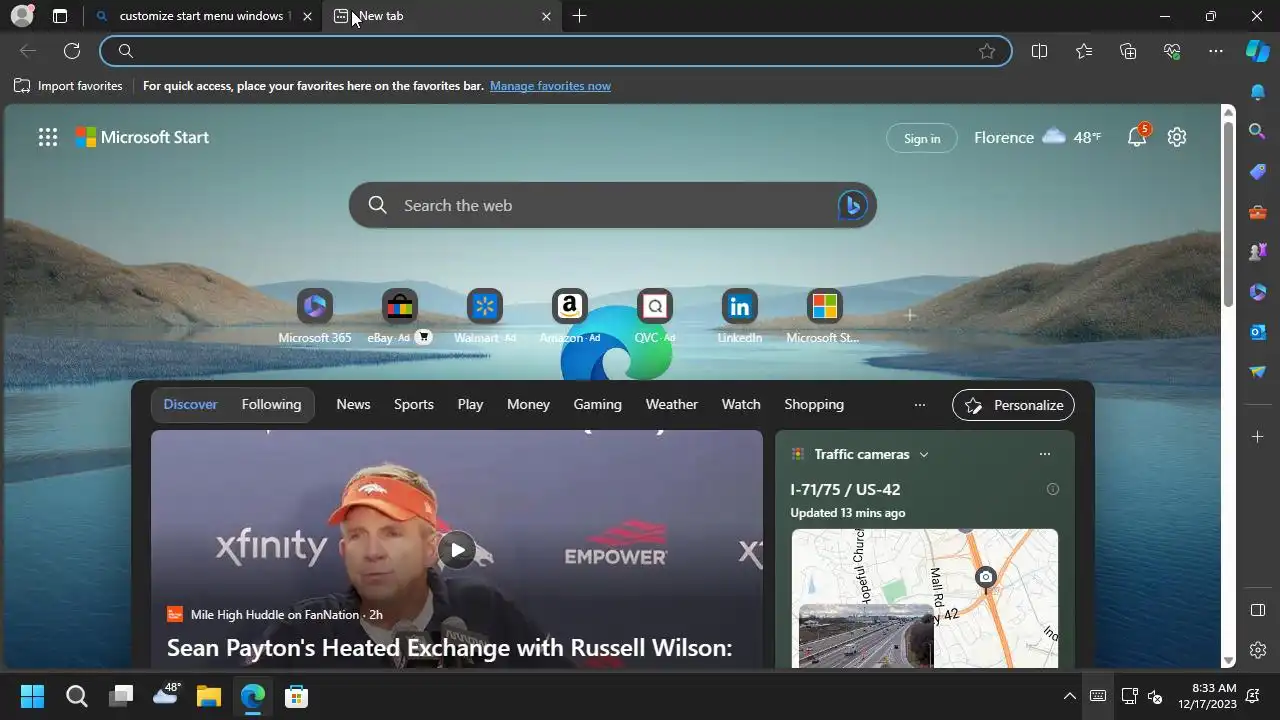This screenshot has height=720, width=1280.
Task: Click Import favorites on favorites bar
Action: point(68,86)
